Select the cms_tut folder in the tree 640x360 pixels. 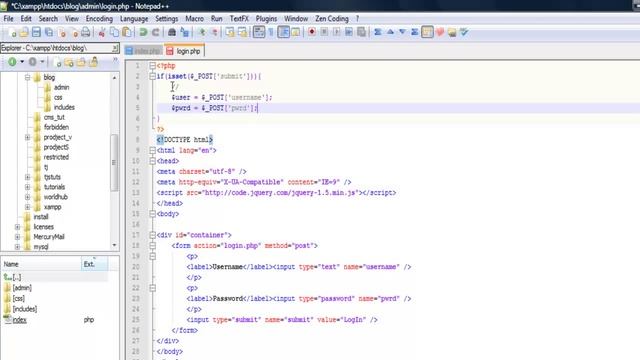coord(54,117)
